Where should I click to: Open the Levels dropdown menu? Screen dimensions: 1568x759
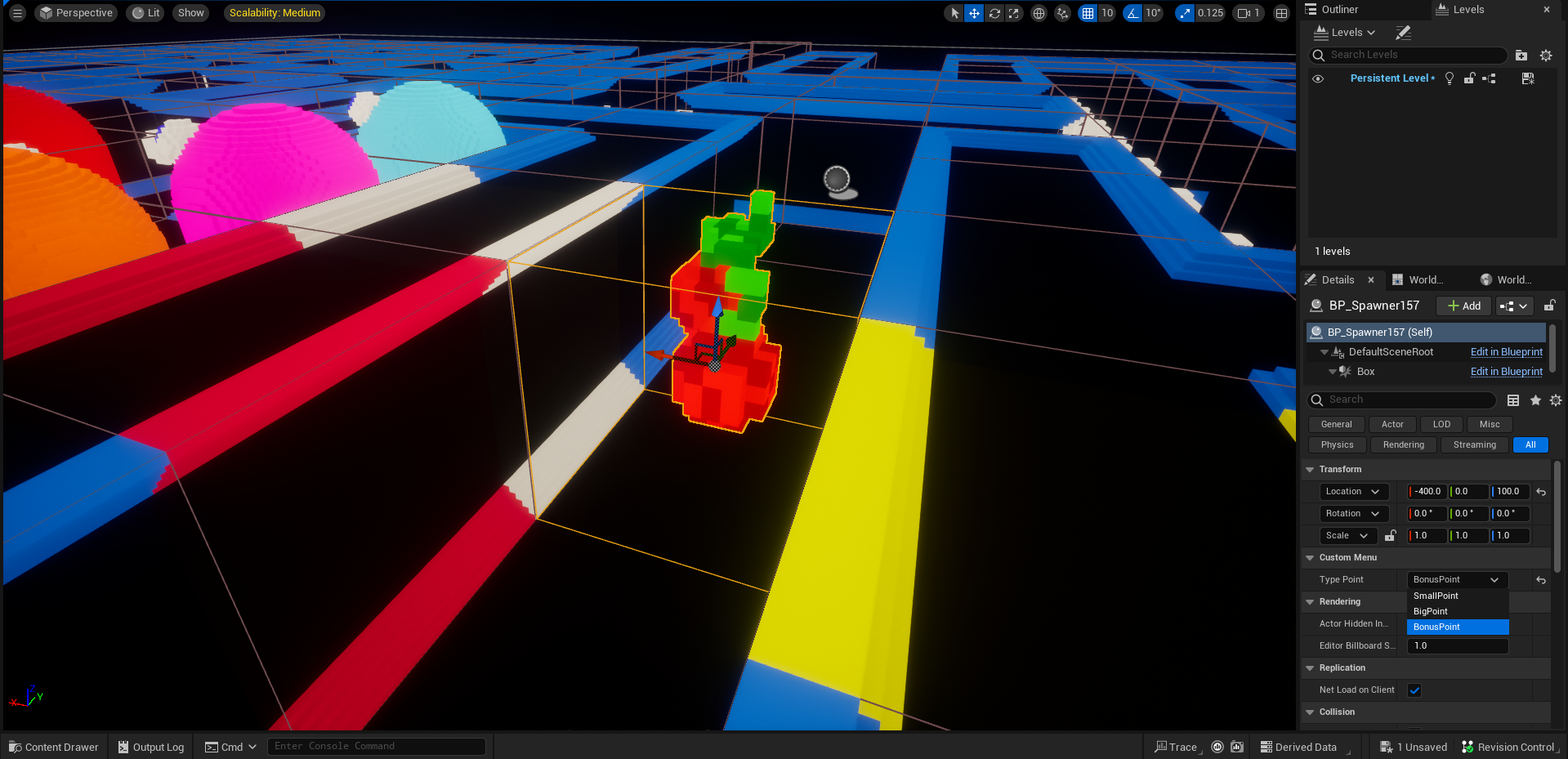(1345, 33)
